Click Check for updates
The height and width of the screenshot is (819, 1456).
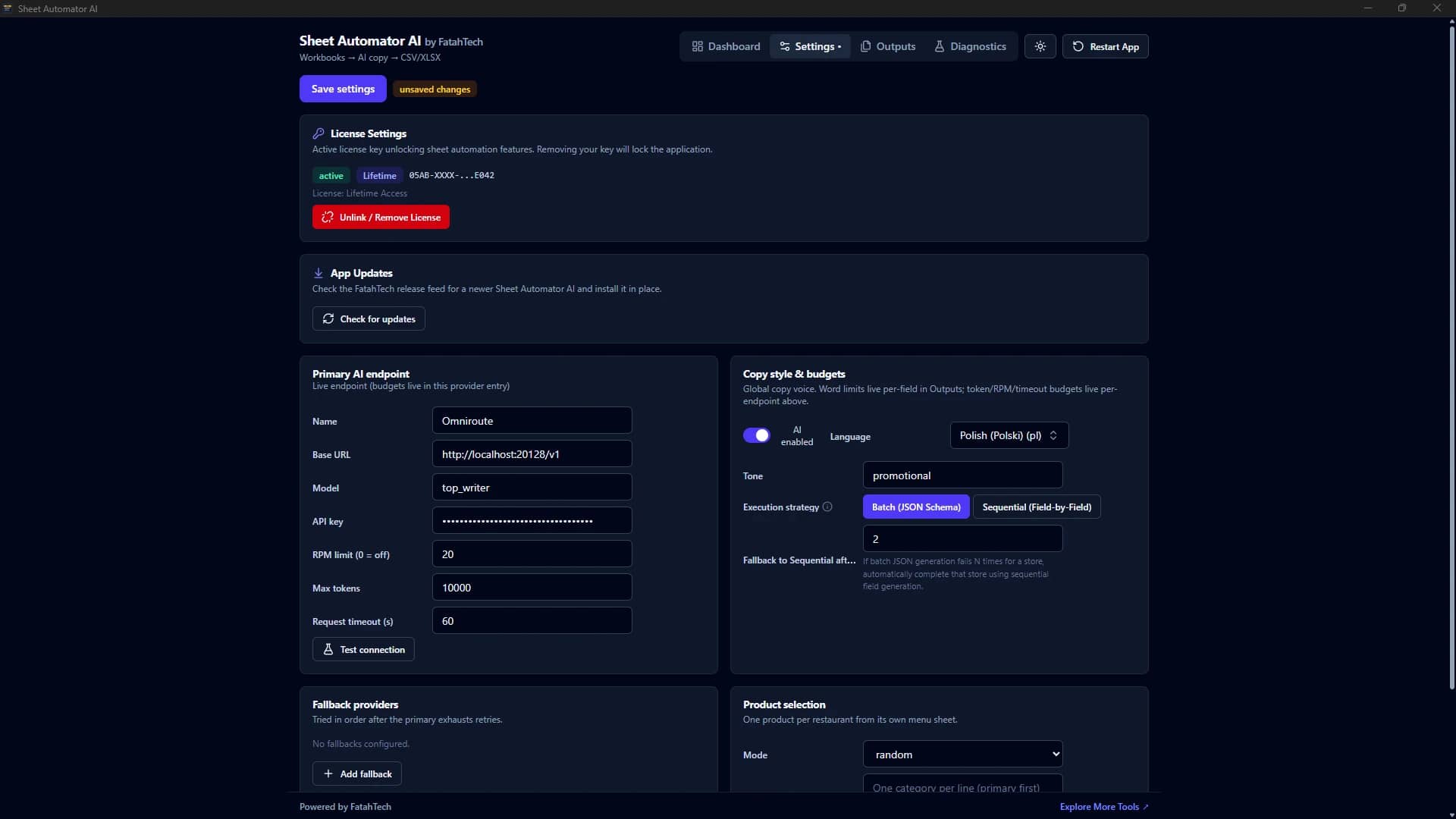click(x=369, y=318)
